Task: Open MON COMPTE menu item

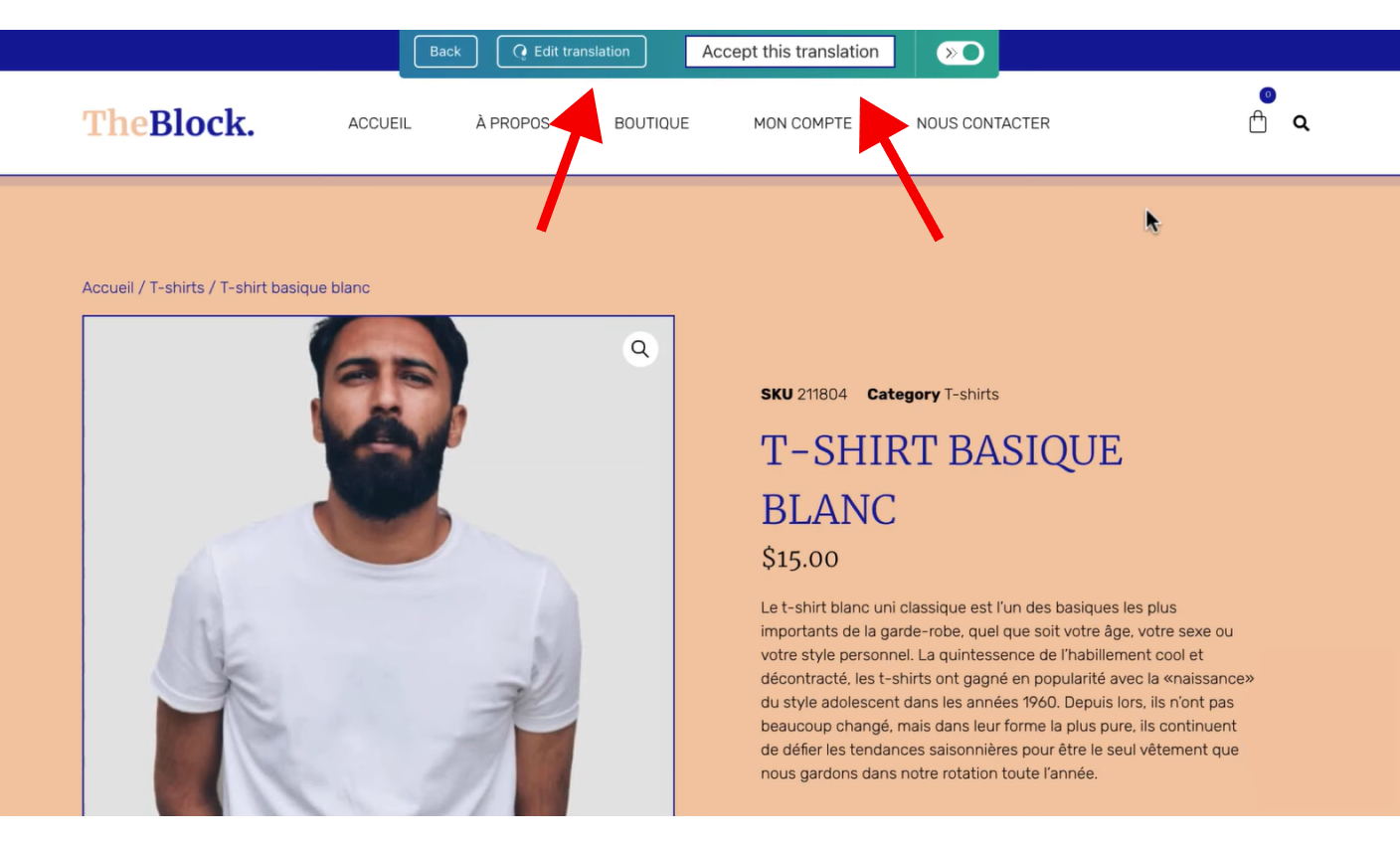Action: click(x=802, y=123)
